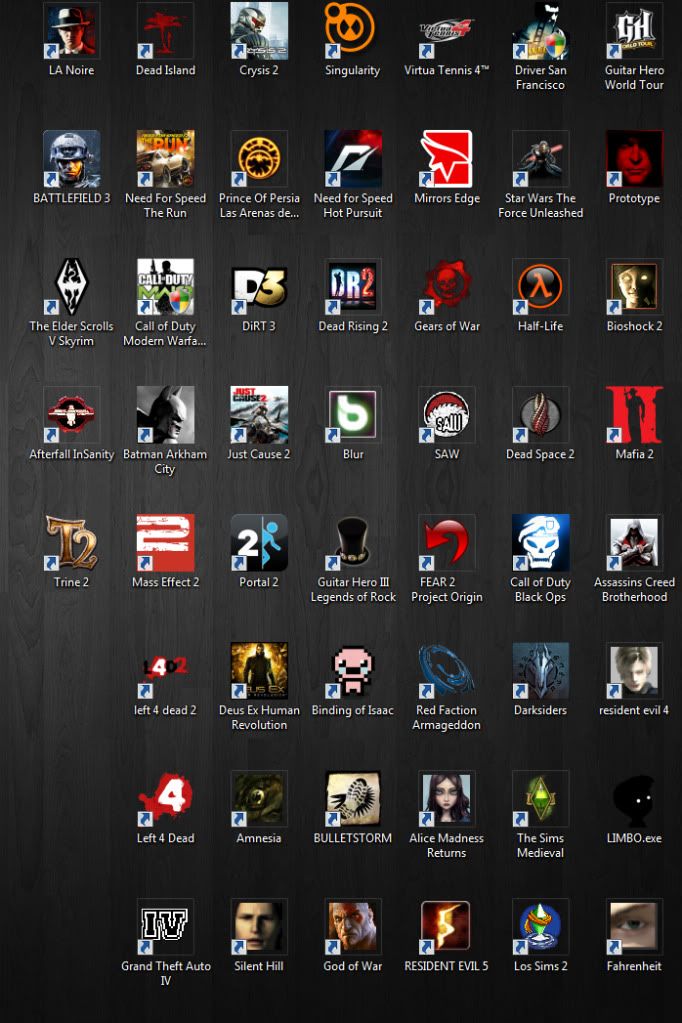682x1023 pixels.
Task: Open the Binding of Isaac shortcut
Action: (x=352, y=670)
